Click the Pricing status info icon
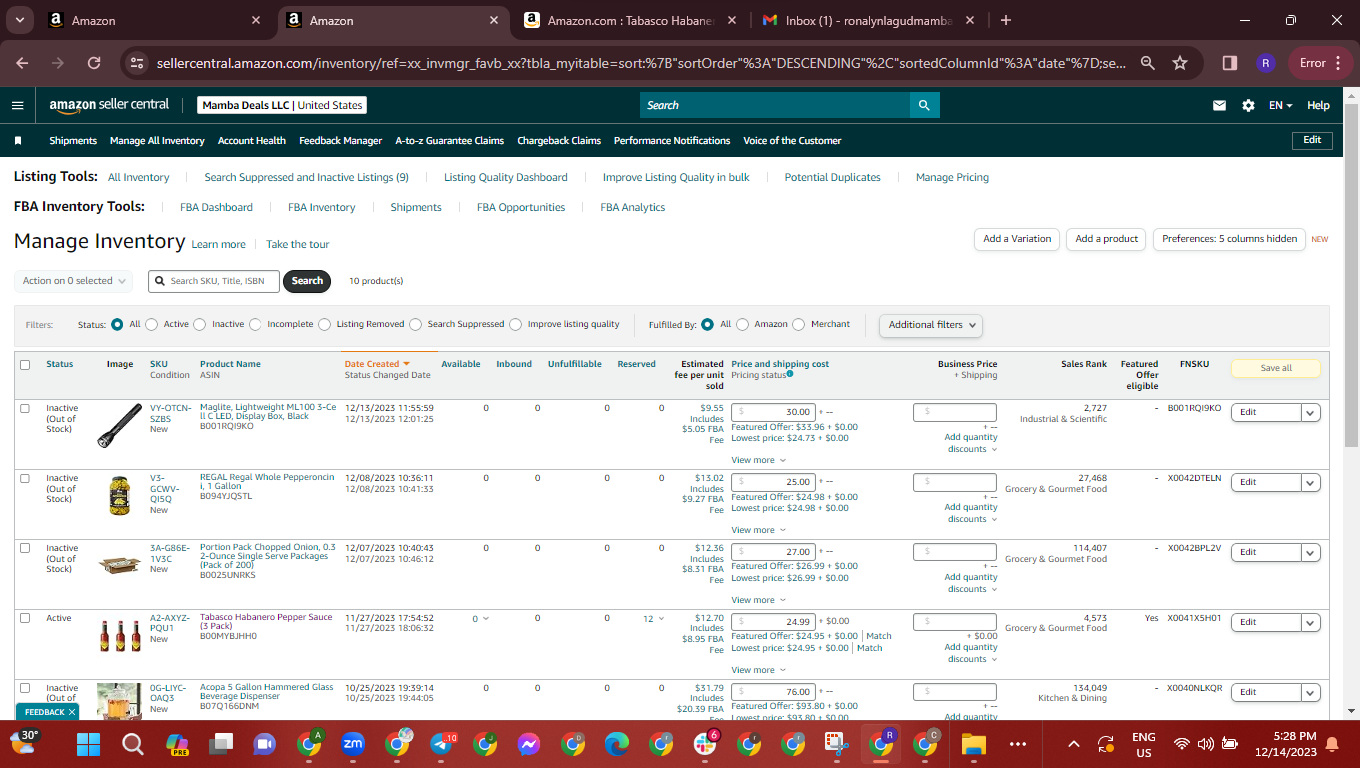Viewport: 1360px width, 768px height. click(x=790, y=374)
